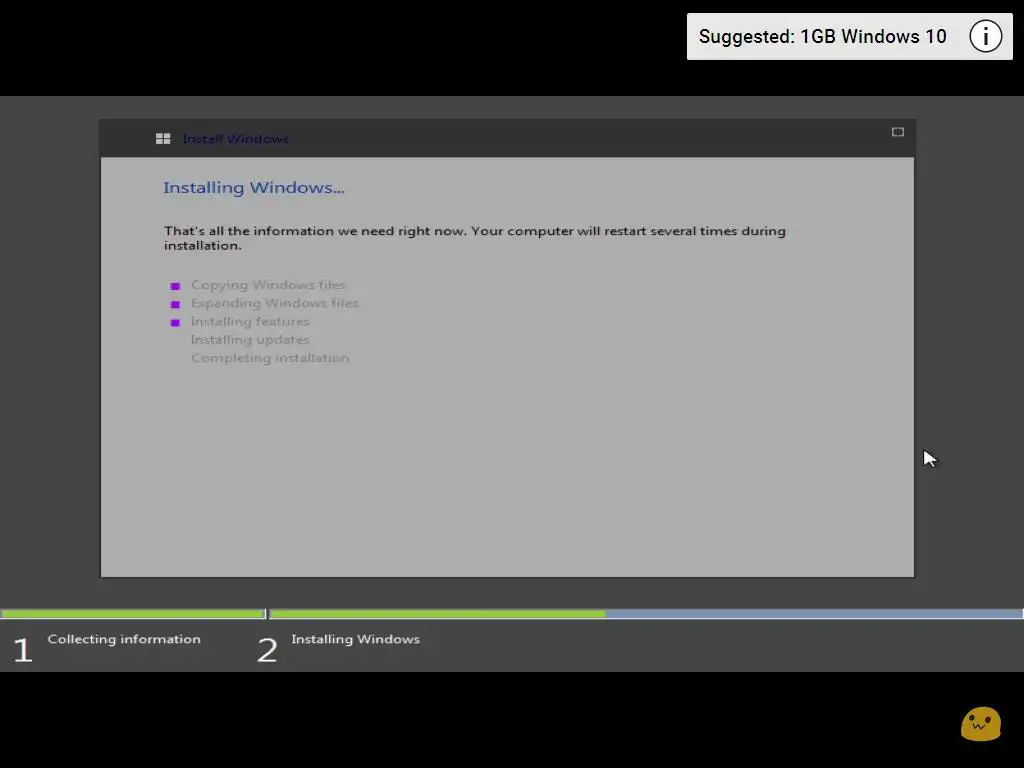Click the 'Collecting information' stage label
Image resolution: width=1024 pixels, height=768 pixels.
click(x=124, y=639)
